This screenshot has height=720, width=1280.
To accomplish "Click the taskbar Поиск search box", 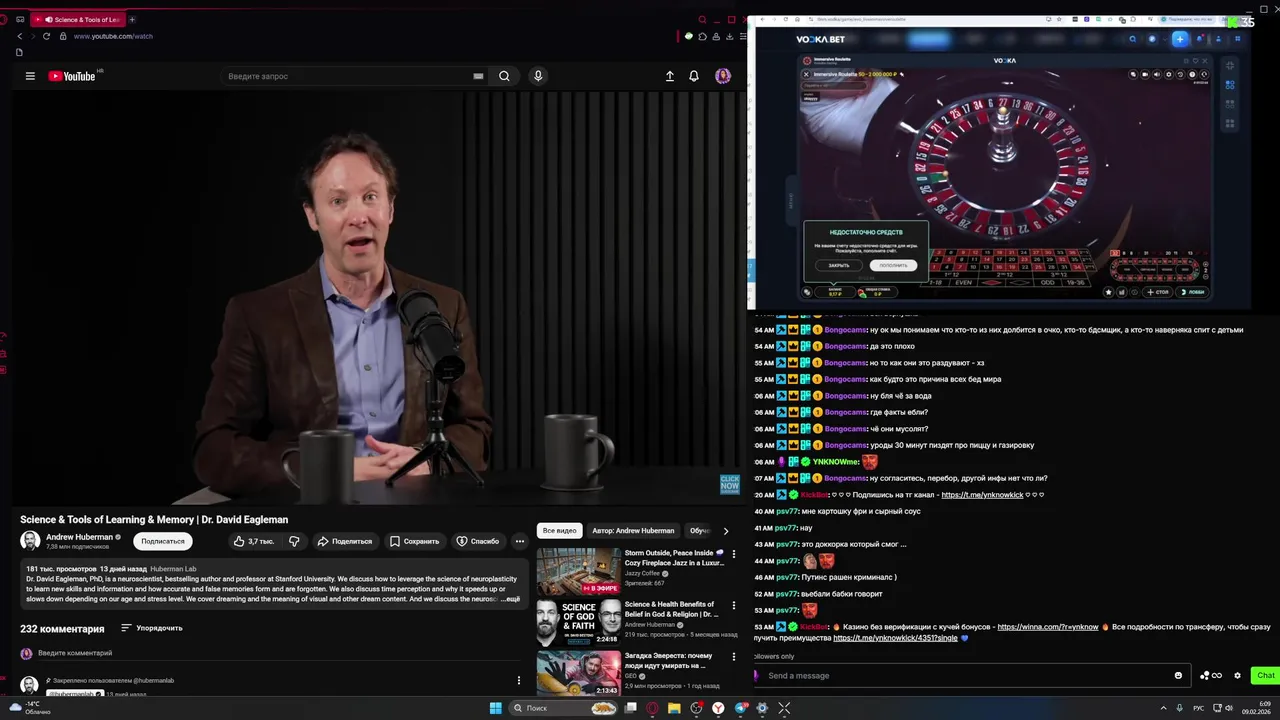I will point(564,708).
